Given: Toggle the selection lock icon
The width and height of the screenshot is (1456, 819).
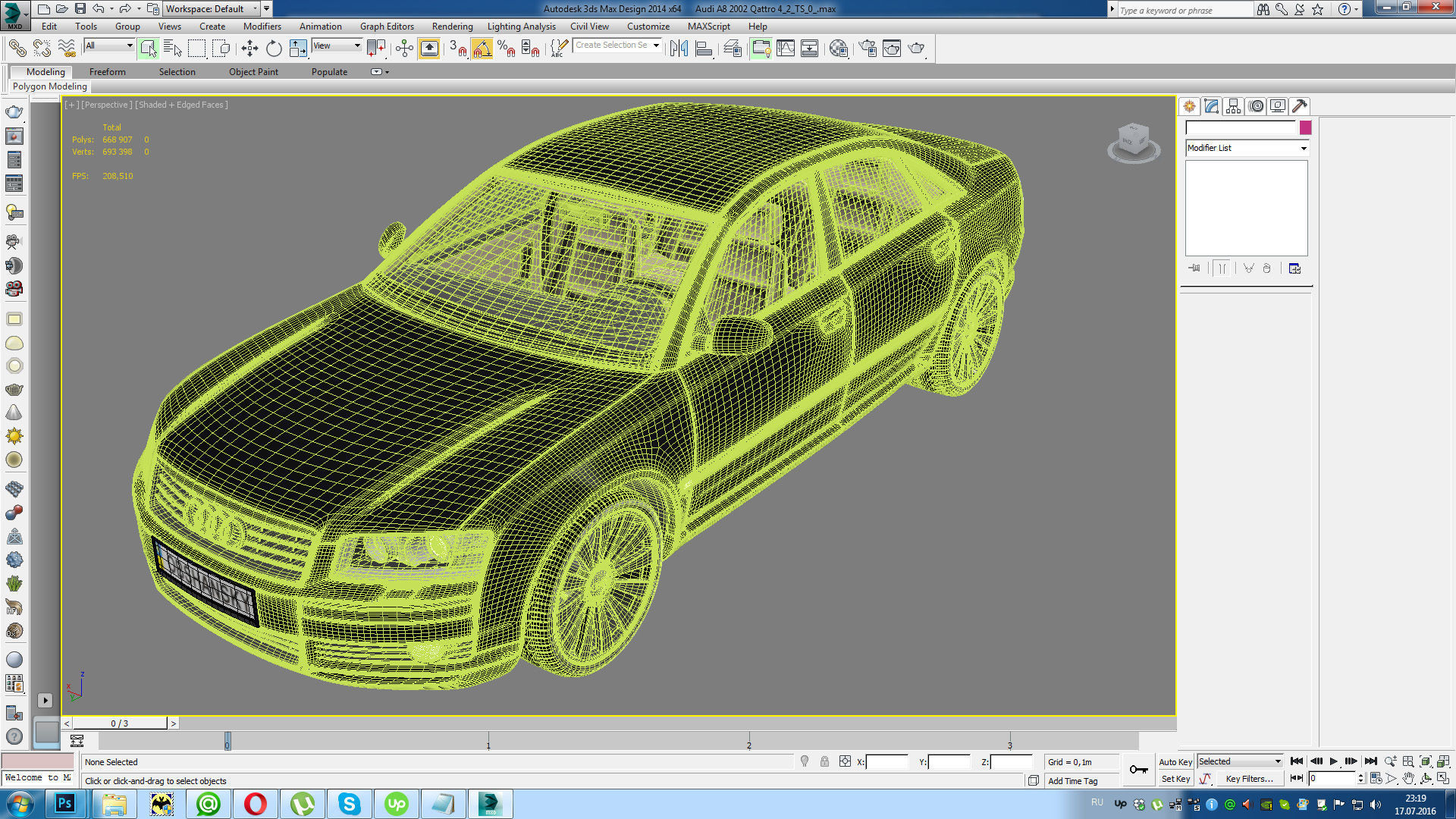Looking at the screenshot, I should pyautogui.click(x=824, y=762).
